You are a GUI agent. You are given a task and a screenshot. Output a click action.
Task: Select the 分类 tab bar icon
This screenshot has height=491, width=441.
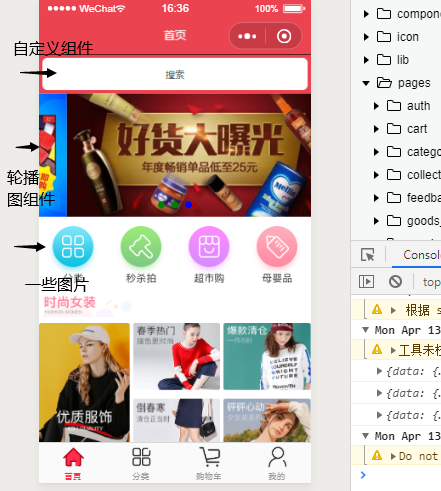point(141,457)
